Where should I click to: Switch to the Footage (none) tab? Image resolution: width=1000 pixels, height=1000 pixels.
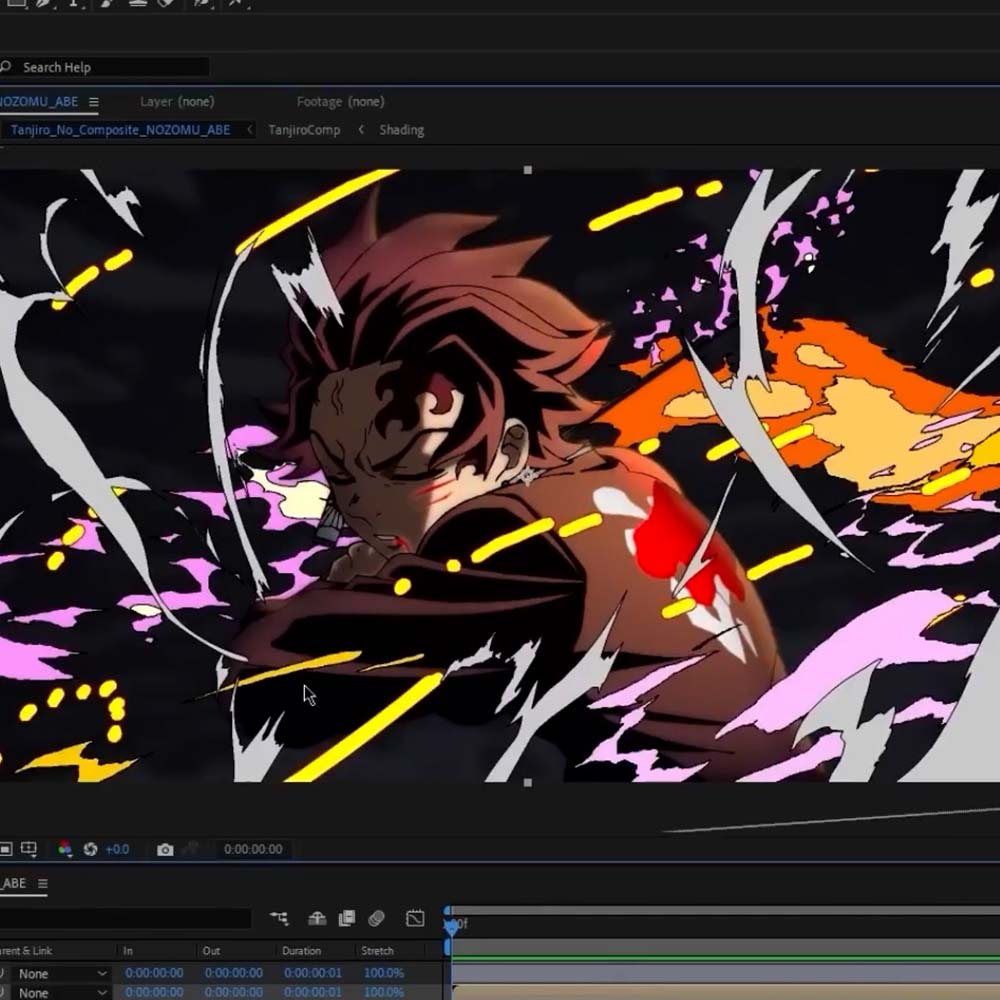click(x=340, y=102)
